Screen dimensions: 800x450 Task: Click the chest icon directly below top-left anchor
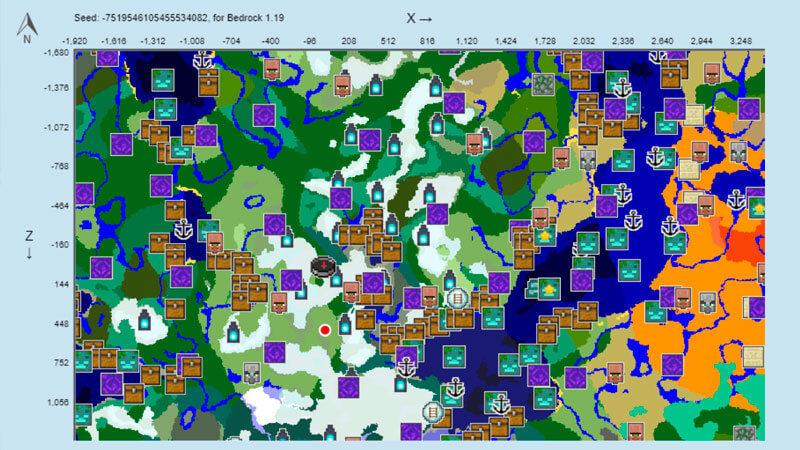pyautogui.click(x=207, y=85)
